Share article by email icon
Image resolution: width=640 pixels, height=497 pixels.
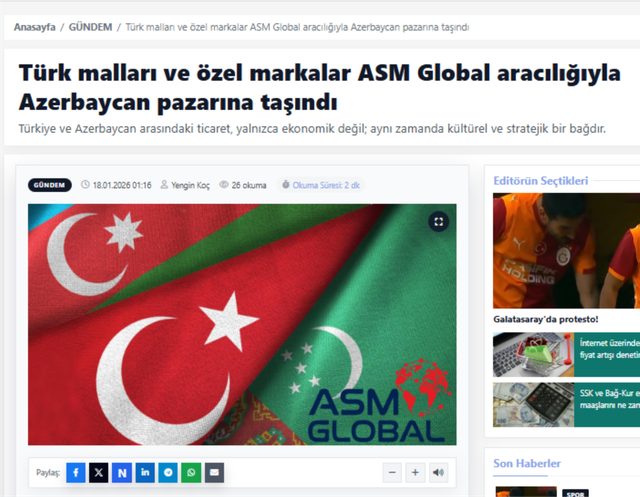[214, 473]
